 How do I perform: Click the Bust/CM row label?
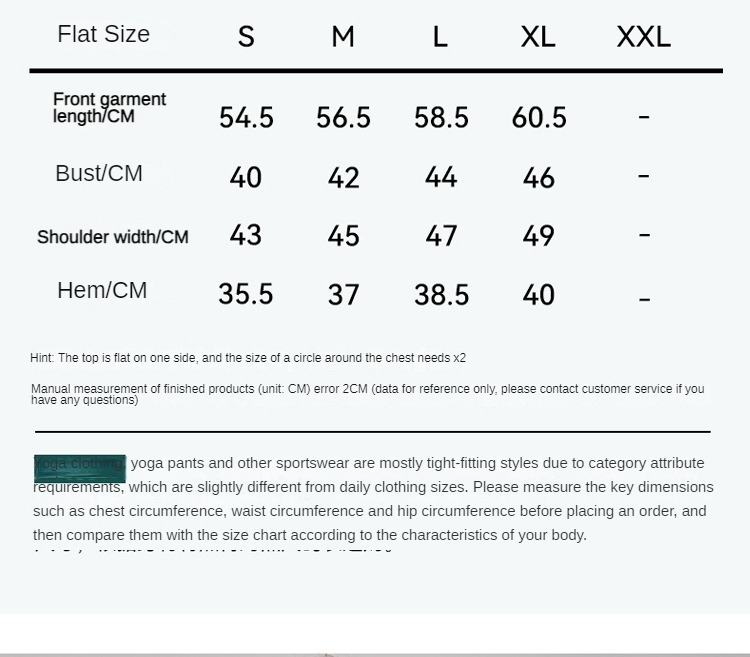click(99, 173)
